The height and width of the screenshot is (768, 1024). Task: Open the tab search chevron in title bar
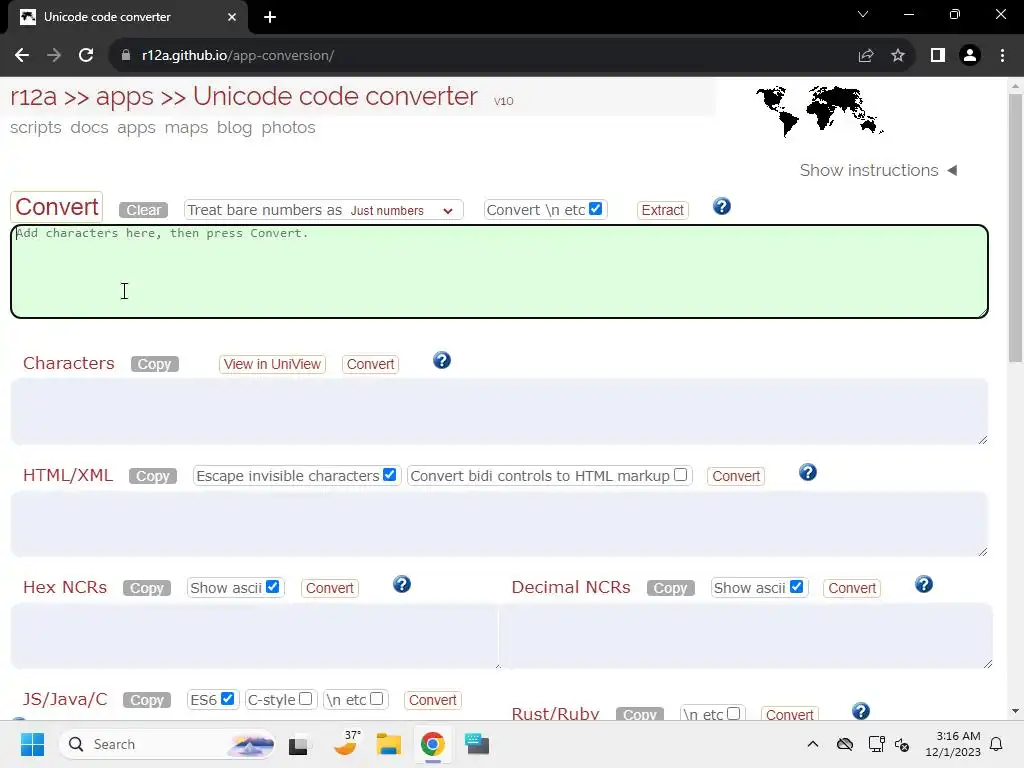[863, 14]
